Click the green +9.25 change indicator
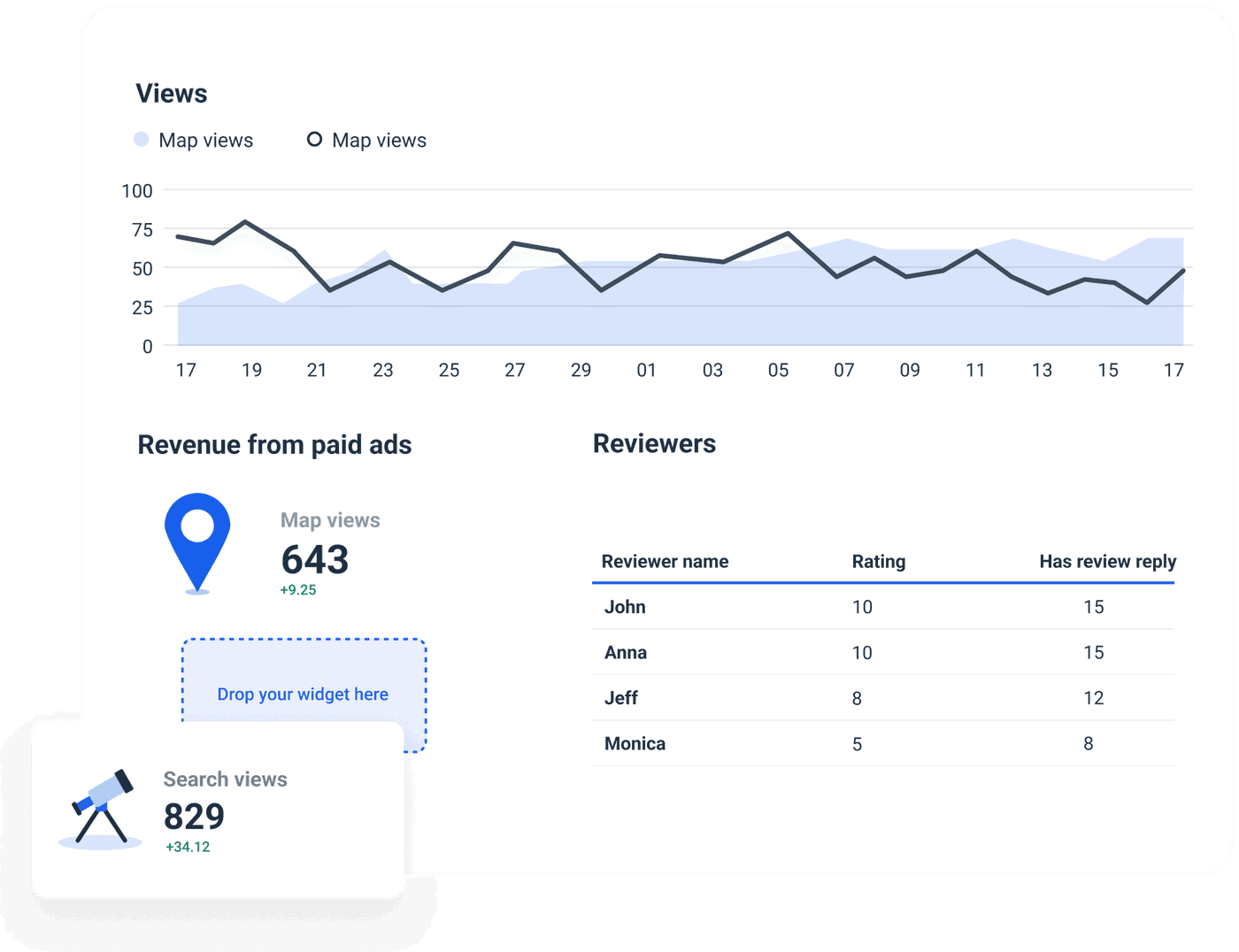Image resolution: width=1239 pixels, height=952 pixels. (298, 588)
